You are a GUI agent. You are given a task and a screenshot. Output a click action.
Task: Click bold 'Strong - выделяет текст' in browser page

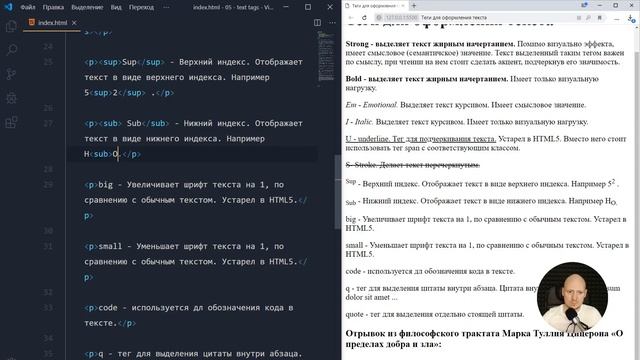coord(430,44)
